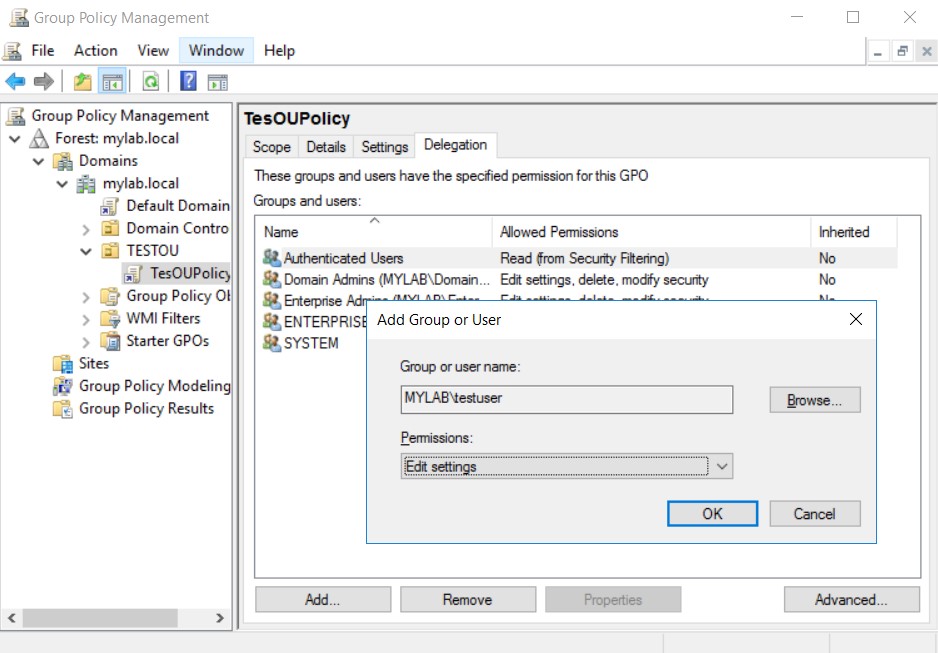The height and width of the screenshot is (653, 938).
Task: Click the Back arrow toolbar icon
Action: pyautogui.click(x=16, y=81)
